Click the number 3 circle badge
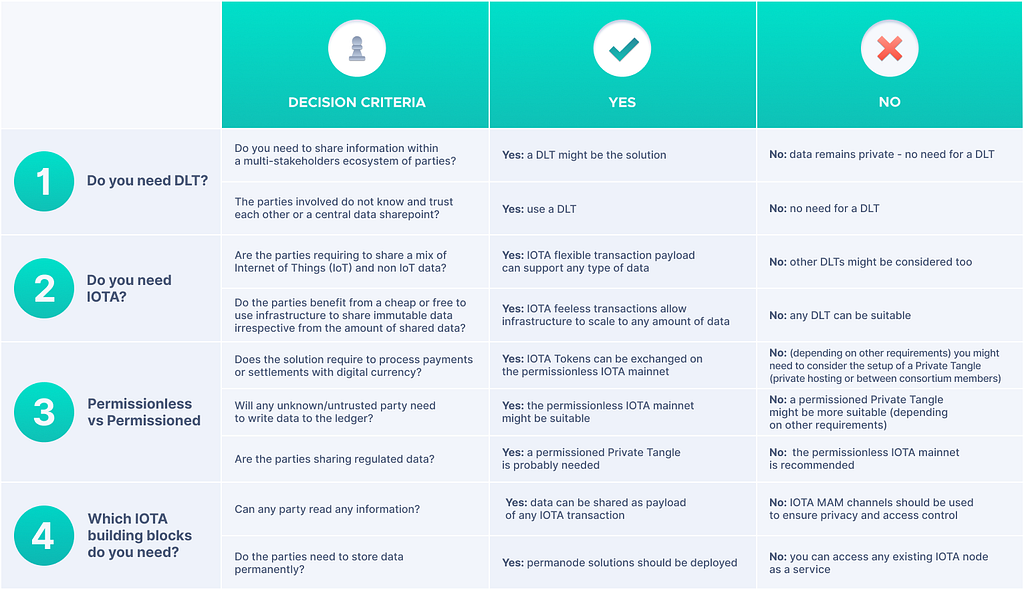The image size is (1024, 590). coord(44,412)
